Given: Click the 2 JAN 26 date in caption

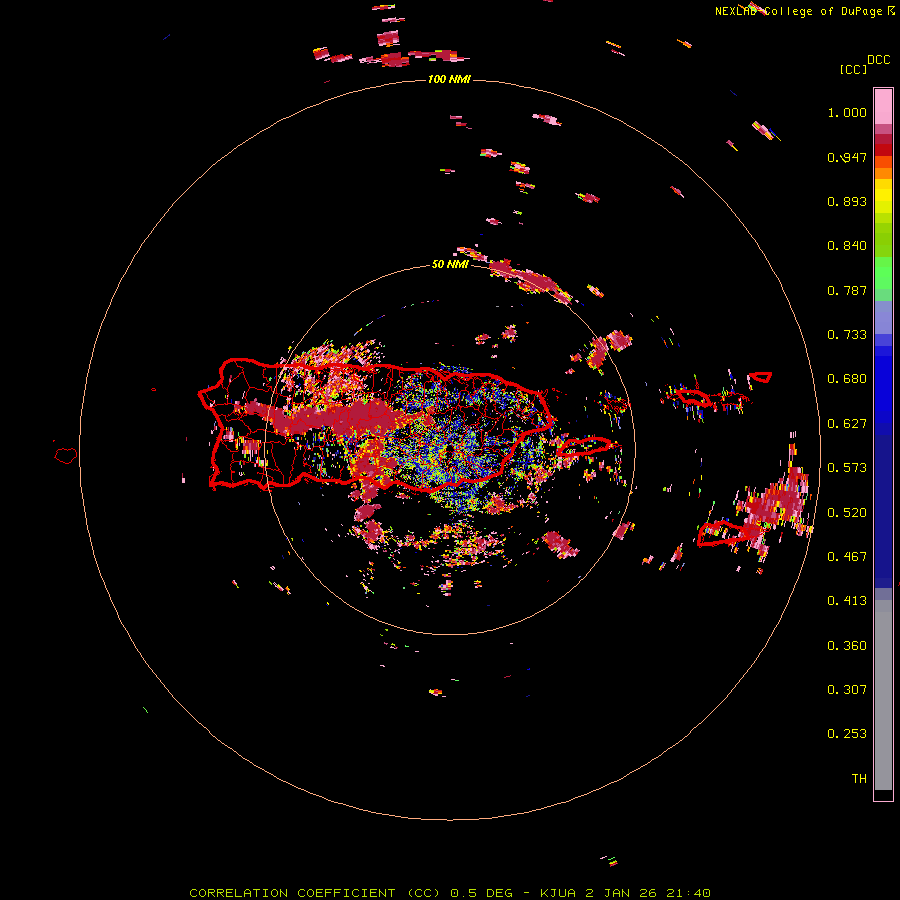Looking at the screenshot, I should [623, 893].
